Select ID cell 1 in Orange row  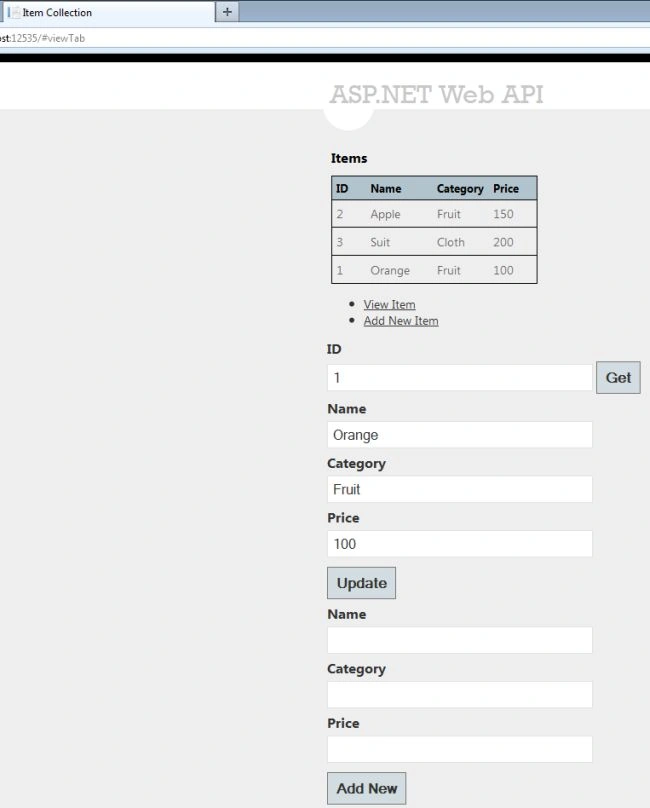click(x=340, y=270)
